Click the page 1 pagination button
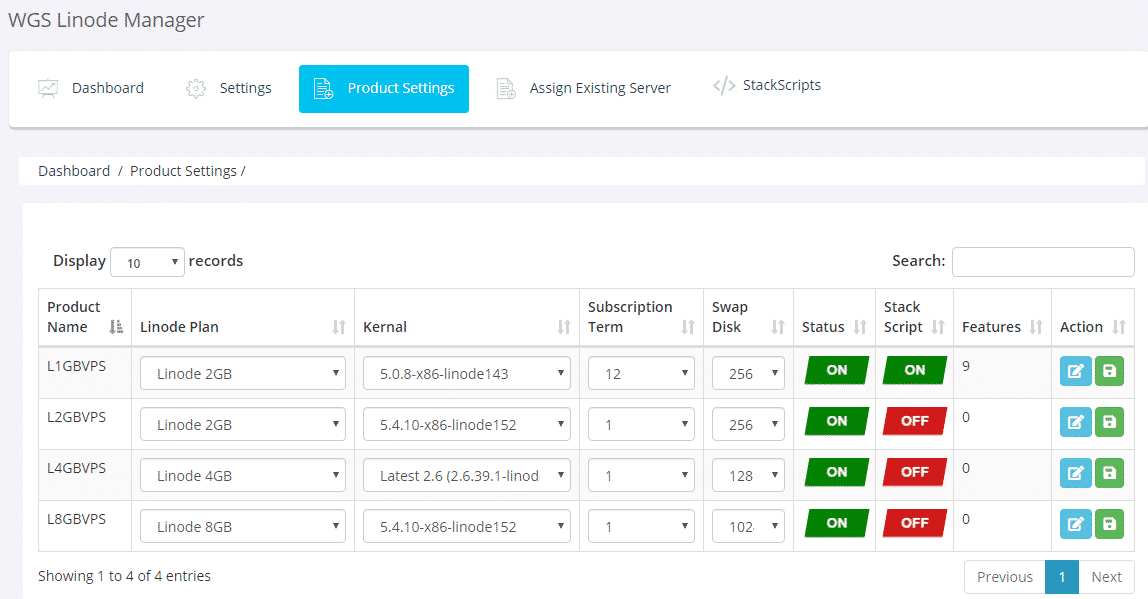 pyautogui.click(x=1062, y=577)
